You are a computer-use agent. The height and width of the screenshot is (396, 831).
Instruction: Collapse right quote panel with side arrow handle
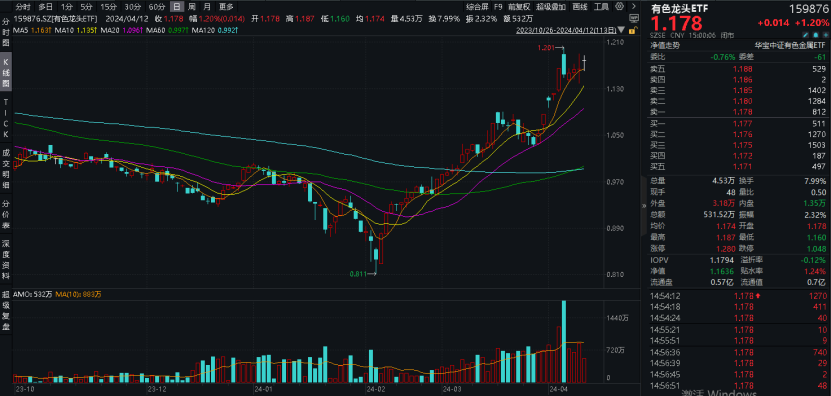[644, 205]
